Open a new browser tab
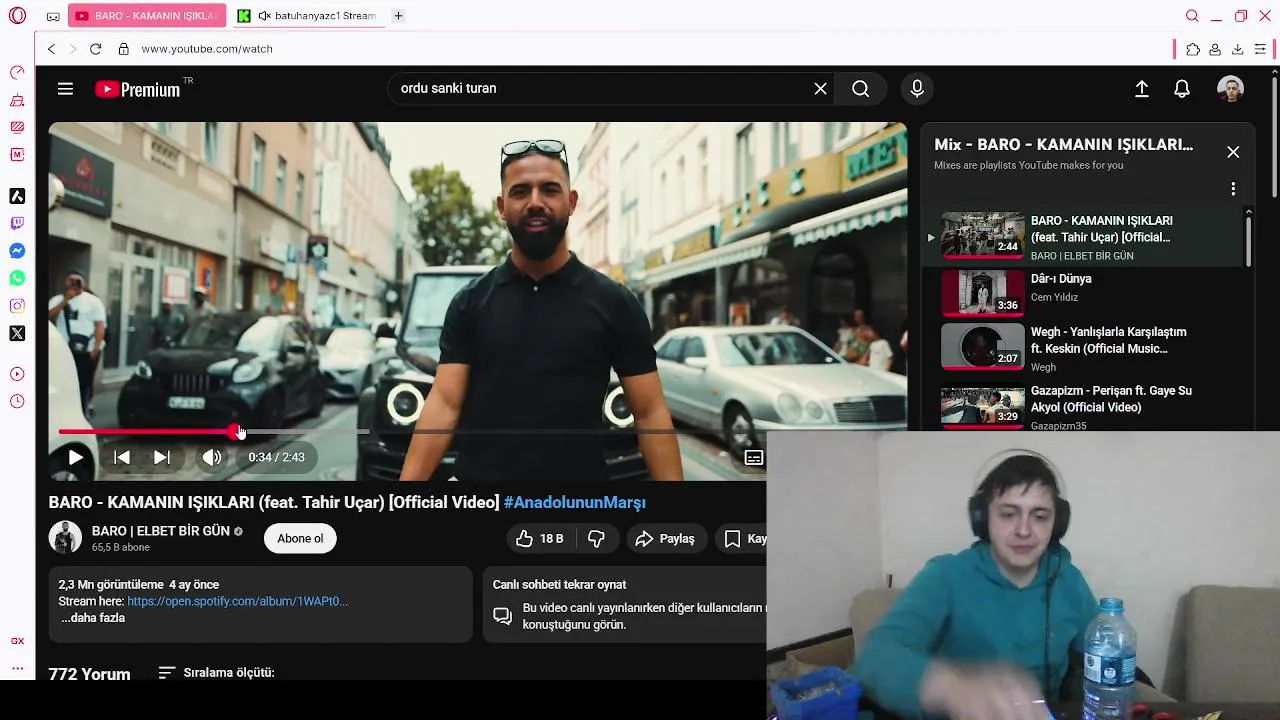The width and height of the screenshot is (1280, 720). pos(398,16)
